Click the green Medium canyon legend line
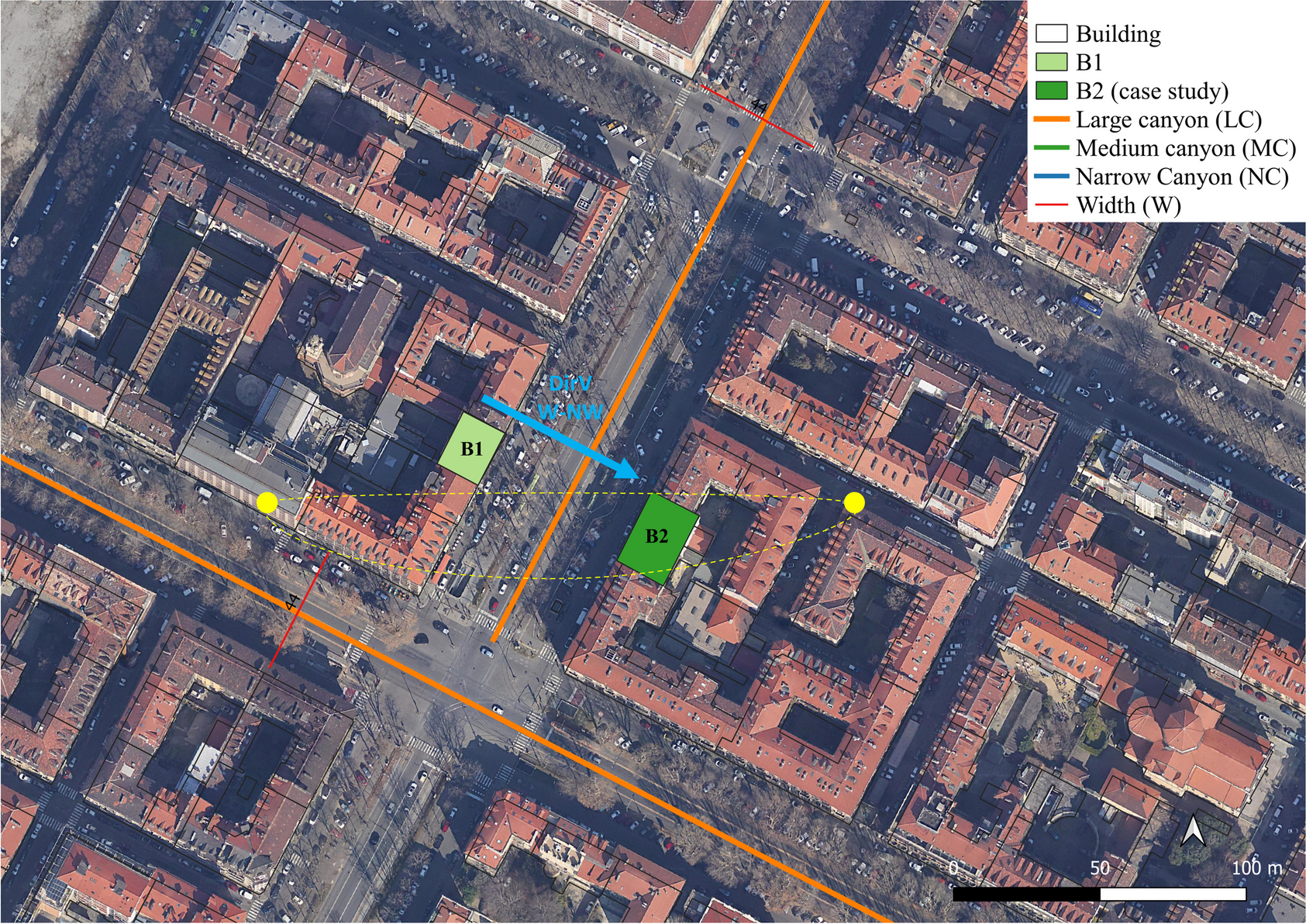Screen dimensions: 1306x924 (x=1052, y=148)
